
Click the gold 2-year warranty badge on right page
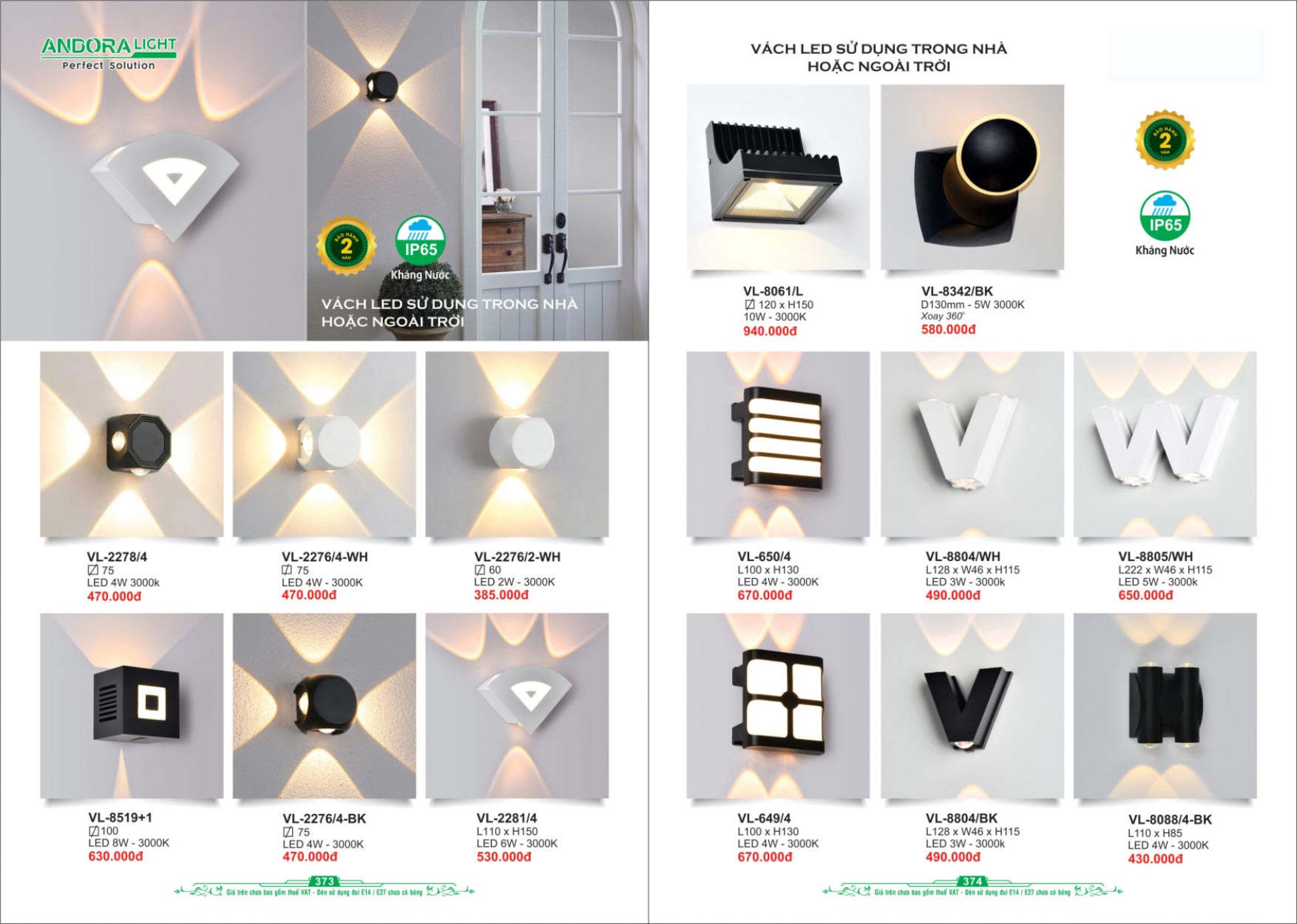pos(1165,140)
